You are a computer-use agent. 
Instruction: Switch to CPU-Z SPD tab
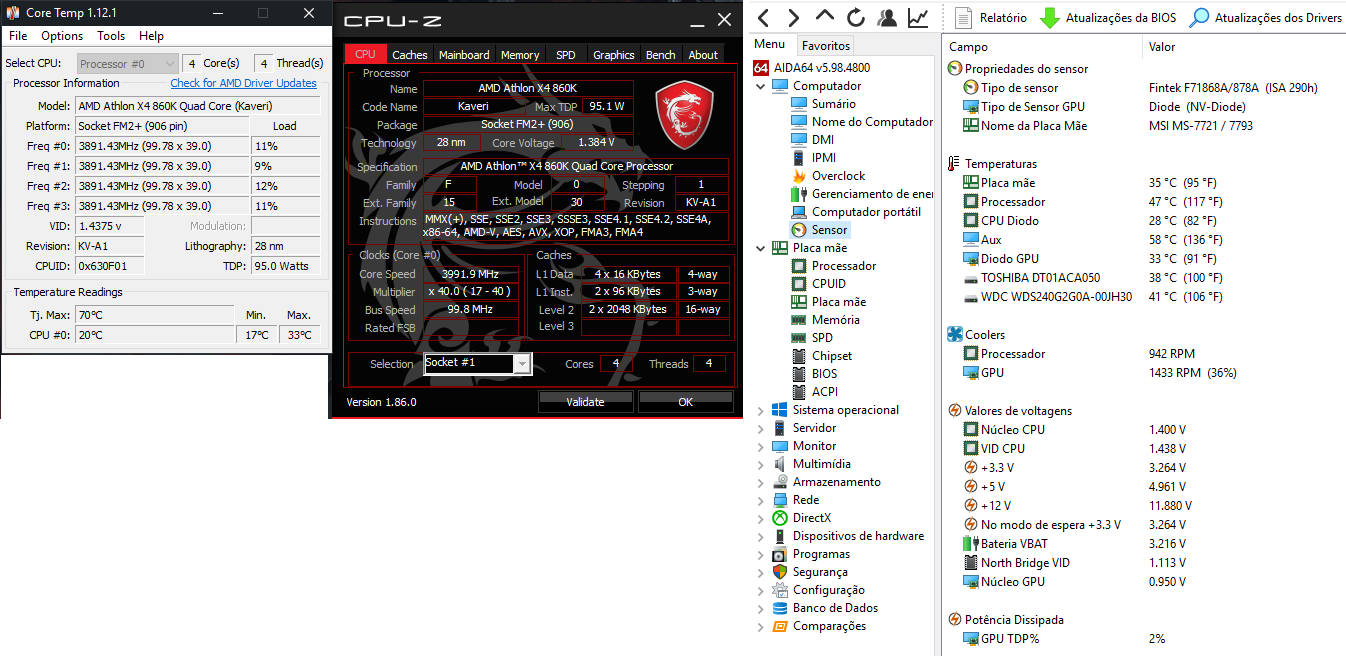pyautogui.click(x=566, y=55)
